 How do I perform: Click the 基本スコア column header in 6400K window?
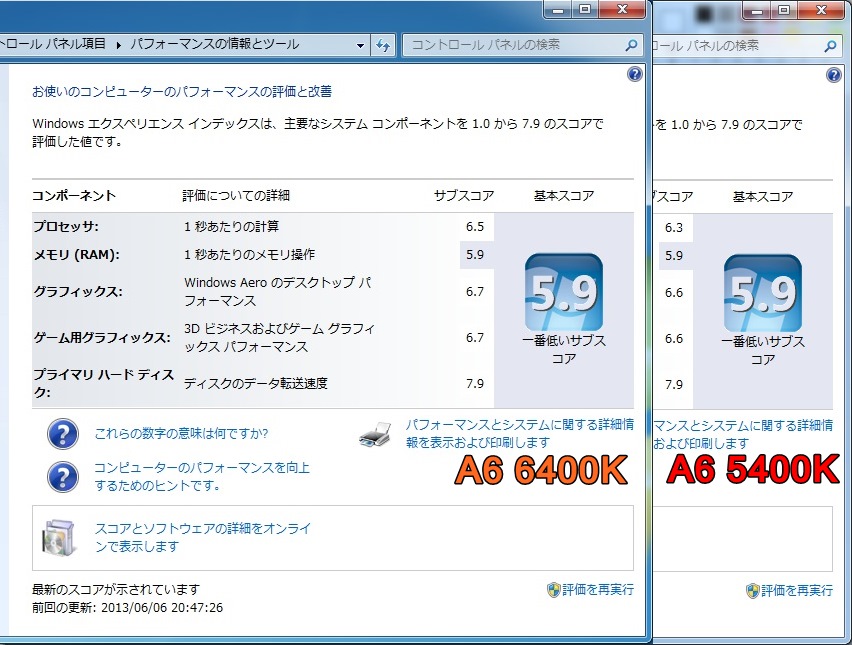(564, 195)
